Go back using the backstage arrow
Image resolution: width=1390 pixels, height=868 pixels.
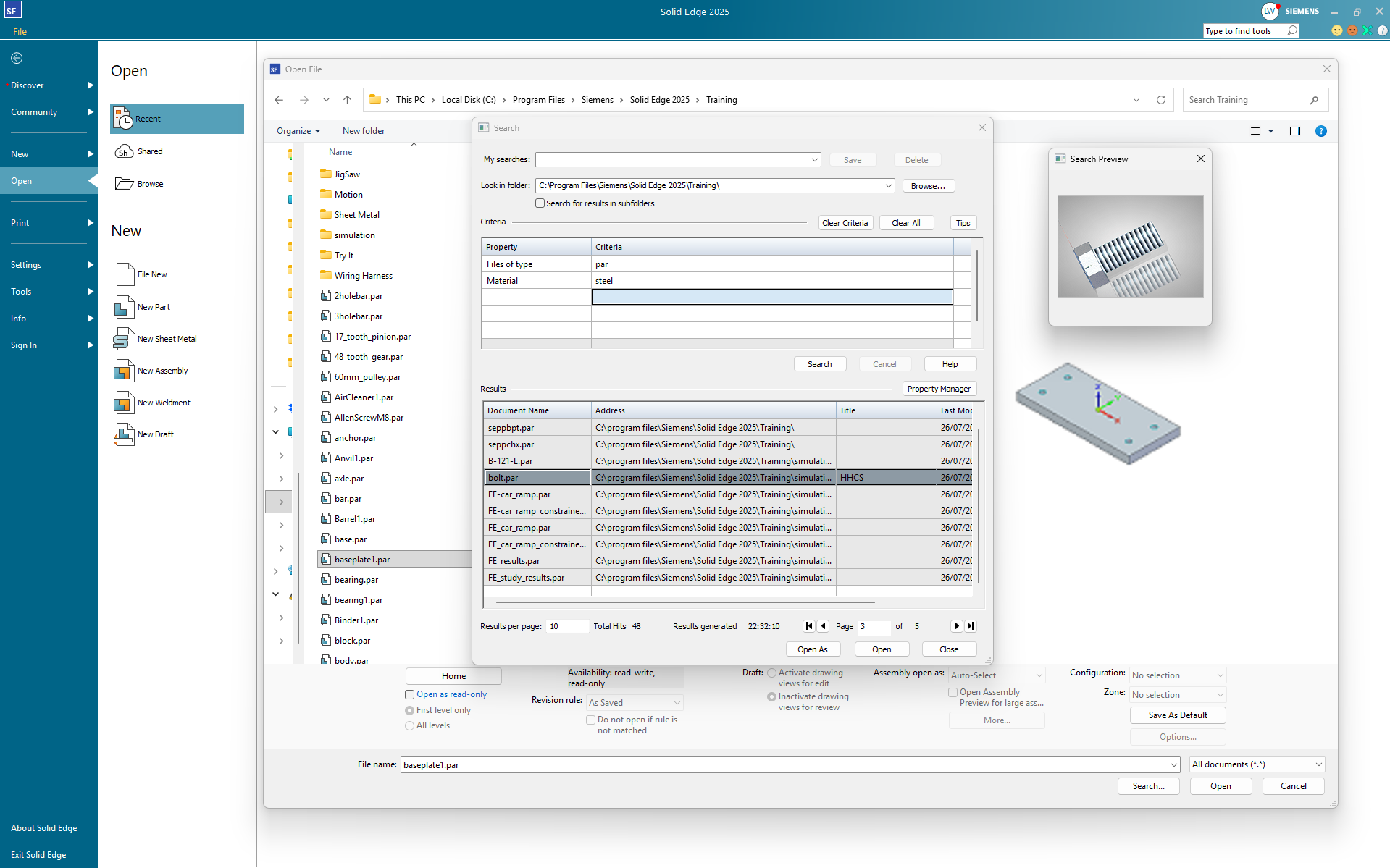(17, 58)
